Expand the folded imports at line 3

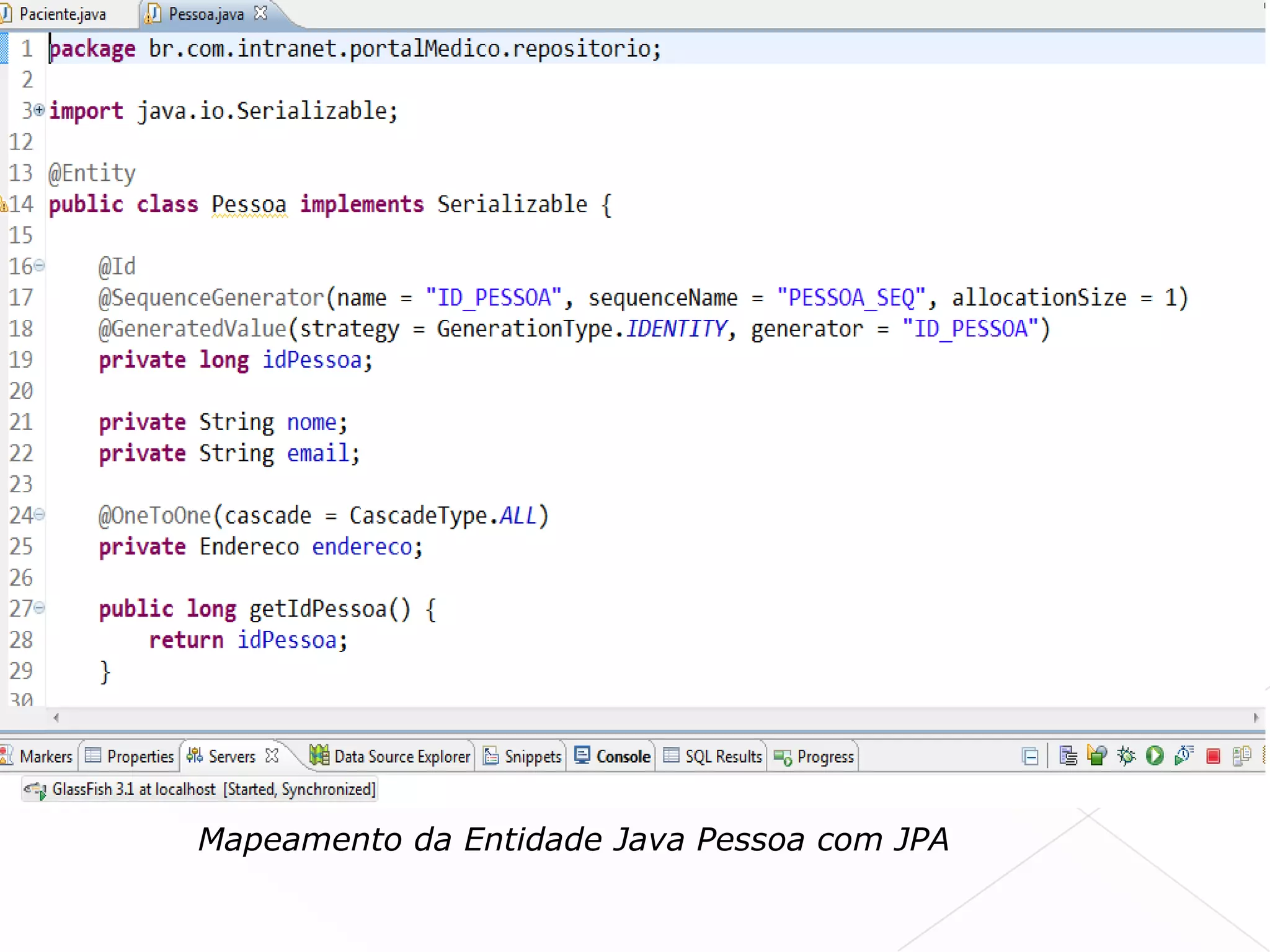click(x=39, y=110)
